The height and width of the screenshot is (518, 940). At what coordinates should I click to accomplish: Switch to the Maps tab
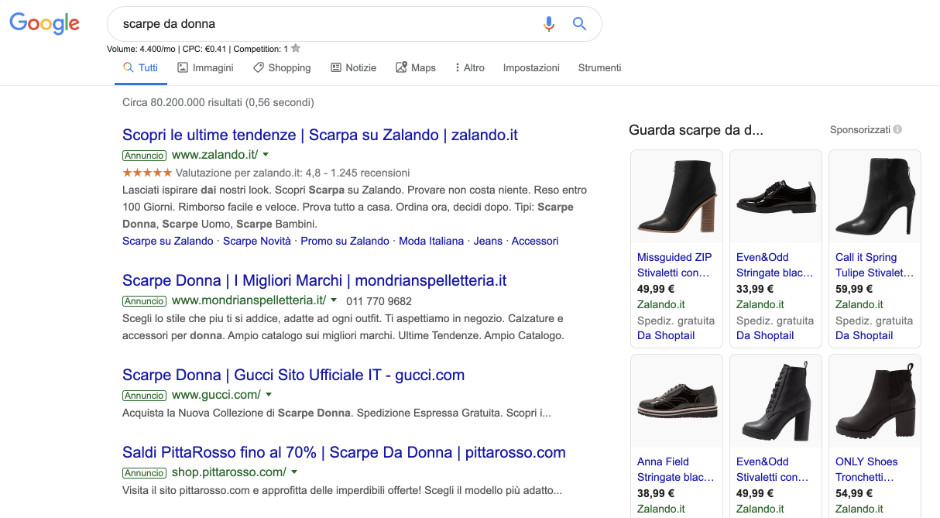(x=415, y=68)
